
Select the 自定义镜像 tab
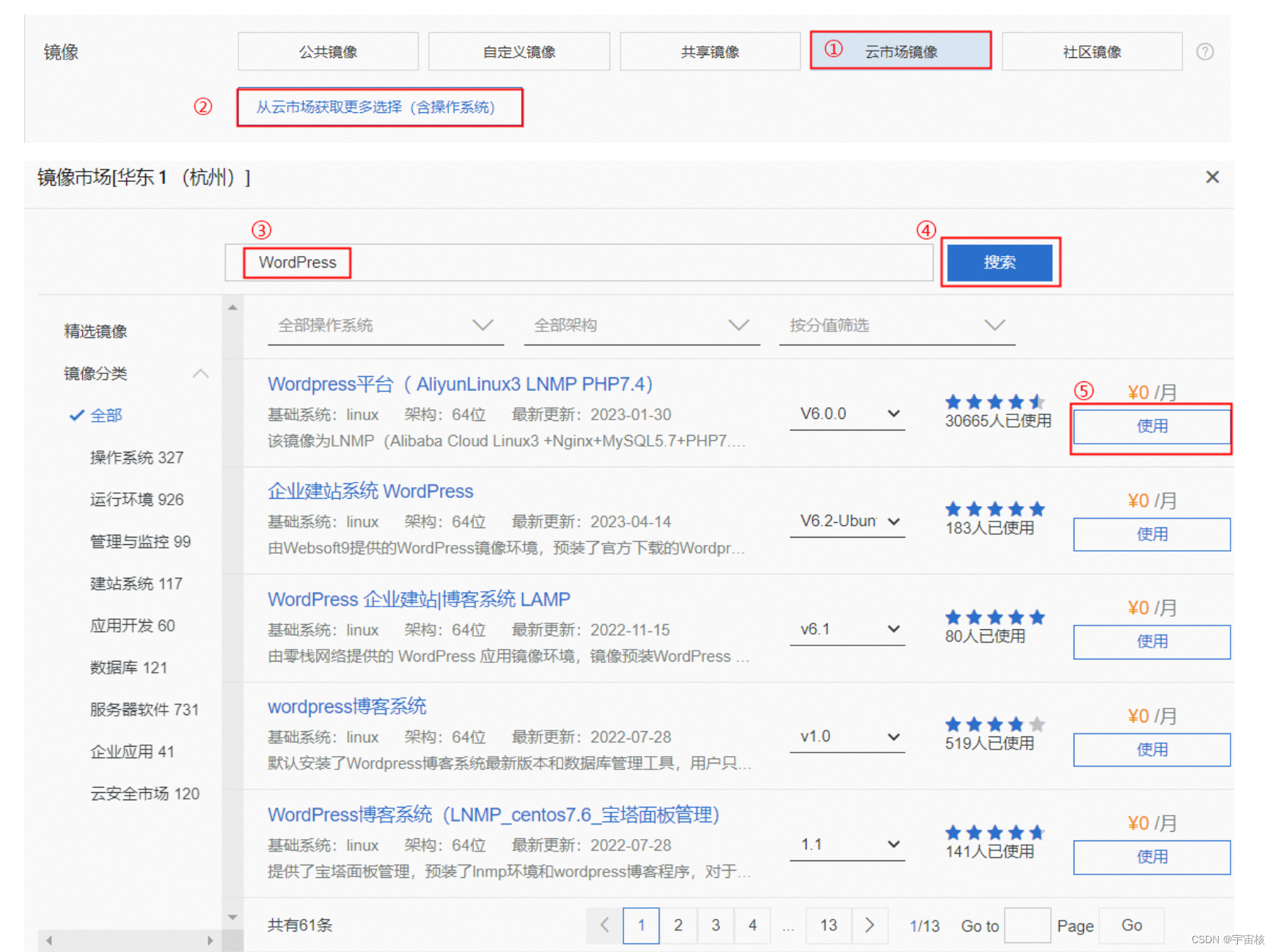click(x=519, y=51)
